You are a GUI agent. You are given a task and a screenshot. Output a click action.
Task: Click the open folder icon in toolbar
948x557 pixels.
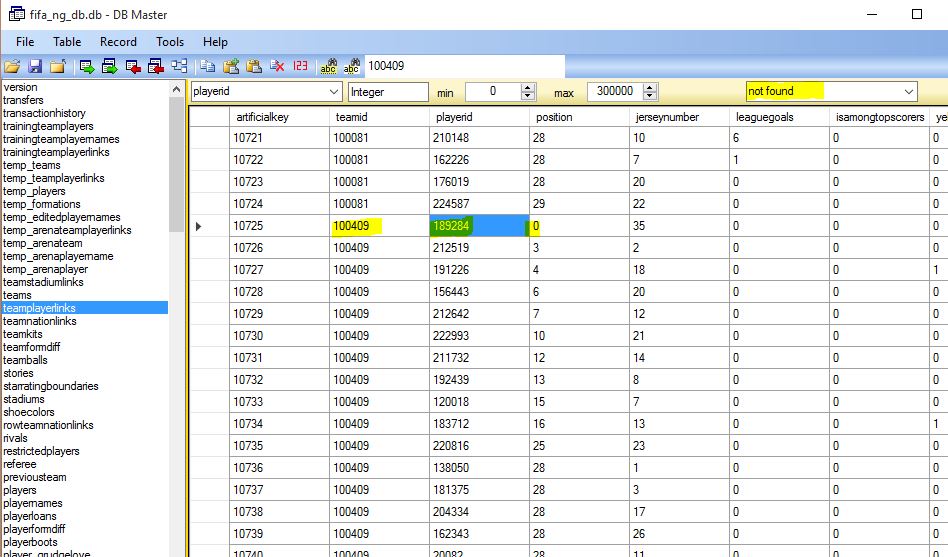coord(12,67)
